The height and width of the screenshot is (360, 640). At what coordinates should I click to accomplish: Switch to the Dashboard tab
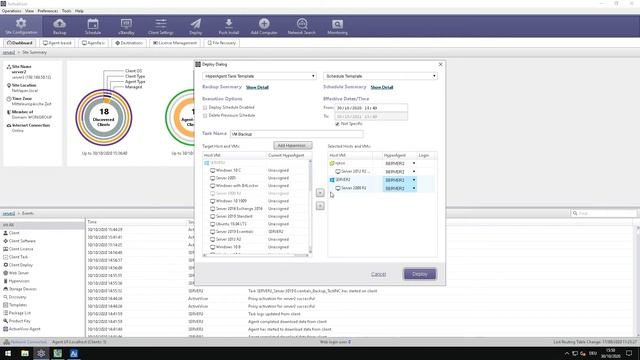(20, 43)
